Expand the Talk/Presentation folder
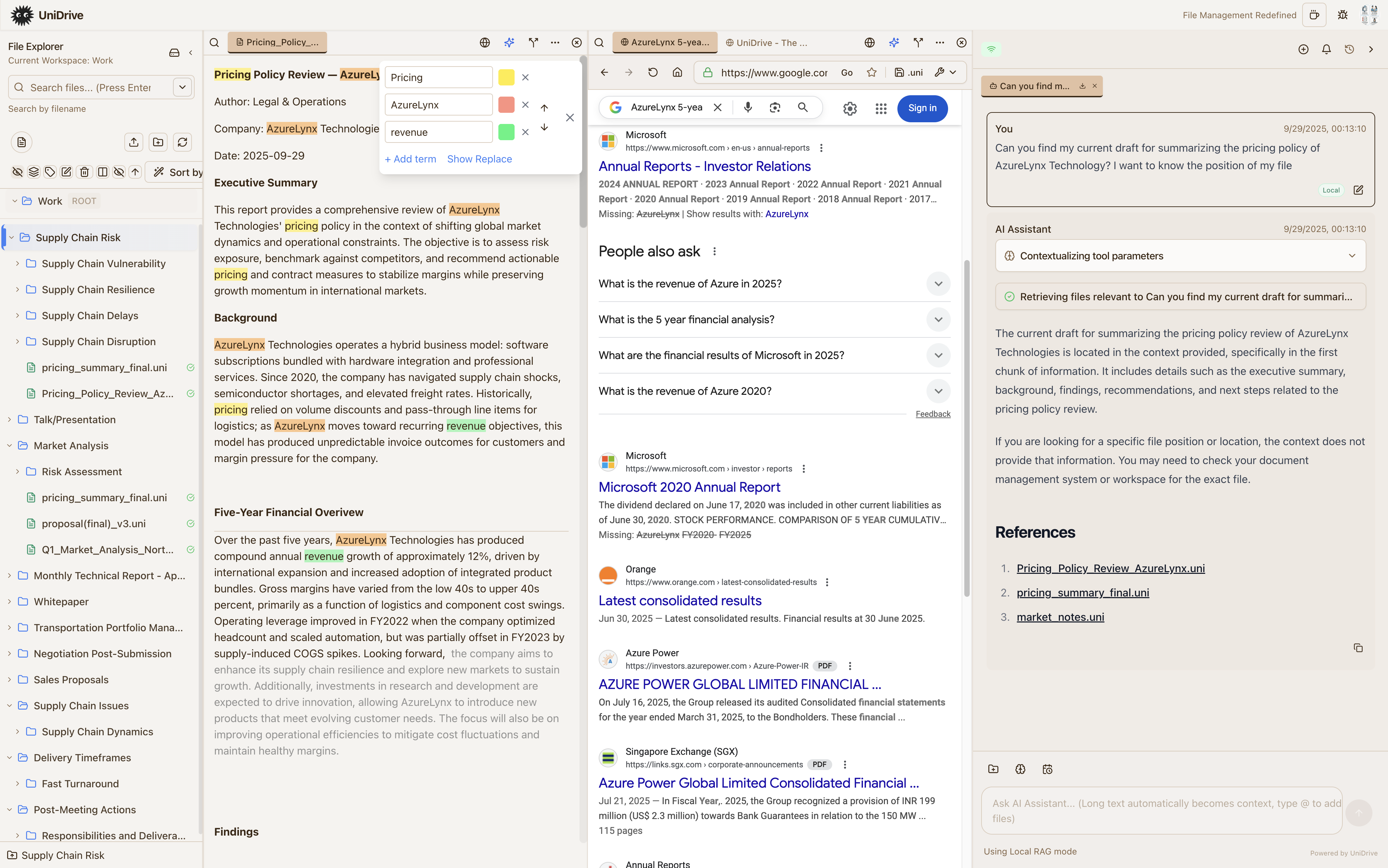The image size is (1388, 868). [10, 420]
